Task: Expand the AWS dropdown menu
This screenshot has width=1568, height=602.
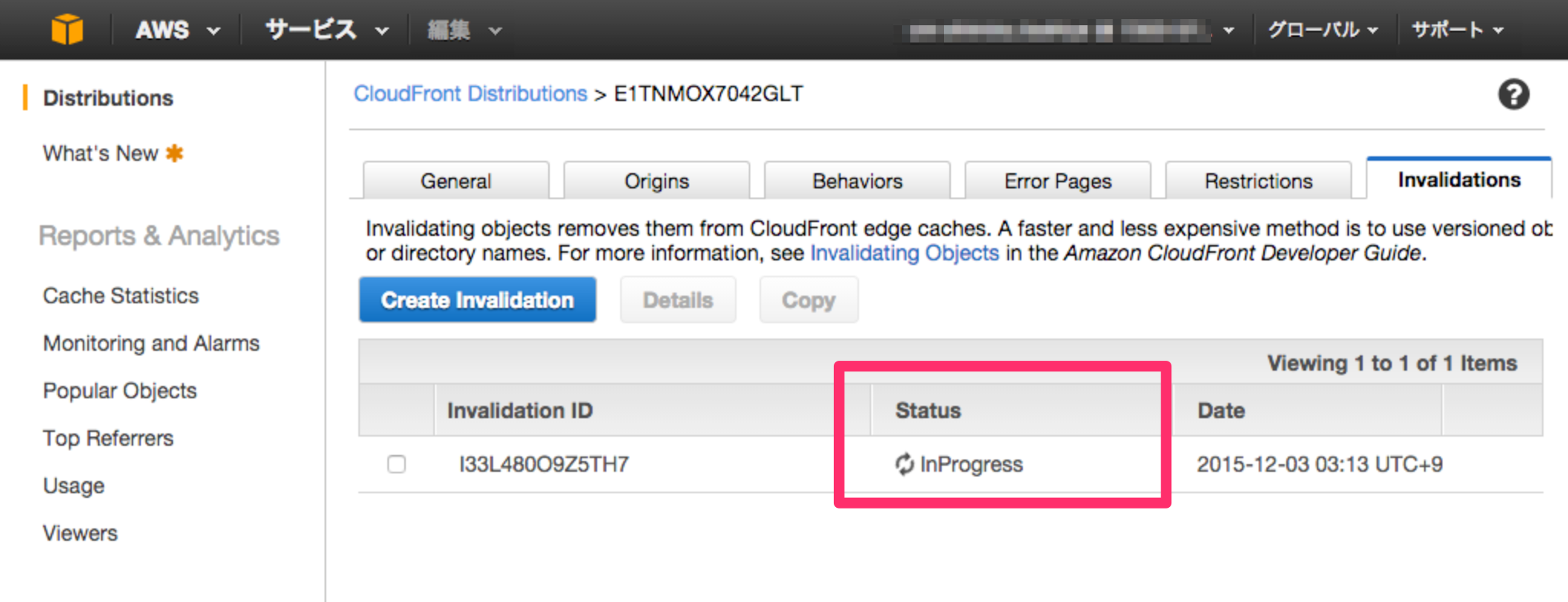Action: pyautogui.click(x=178, y=31)
